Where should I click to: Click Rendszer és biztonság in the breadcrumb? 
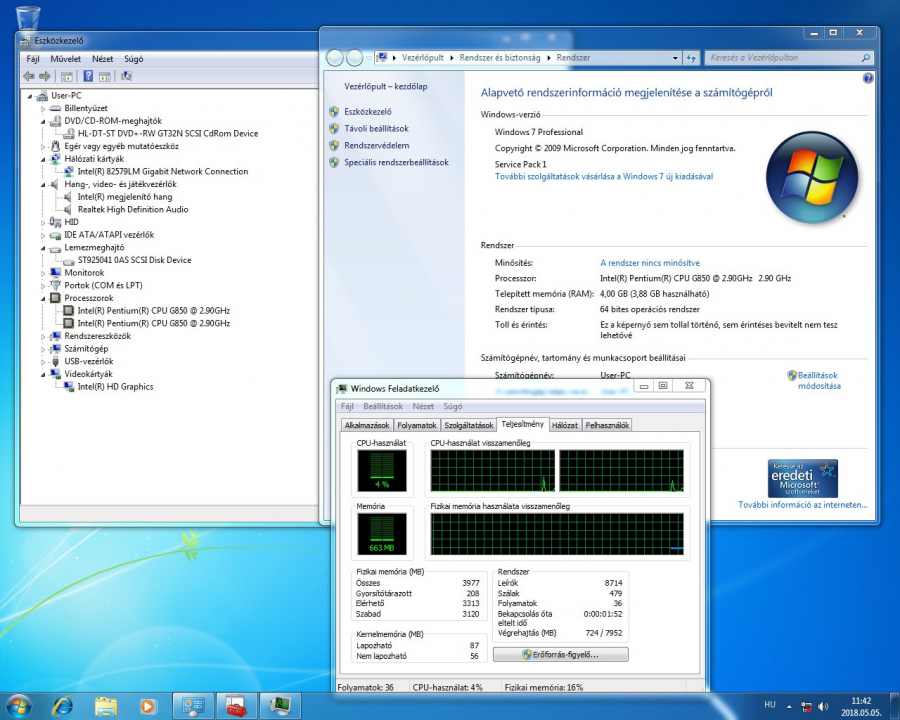tap(500, 58)
